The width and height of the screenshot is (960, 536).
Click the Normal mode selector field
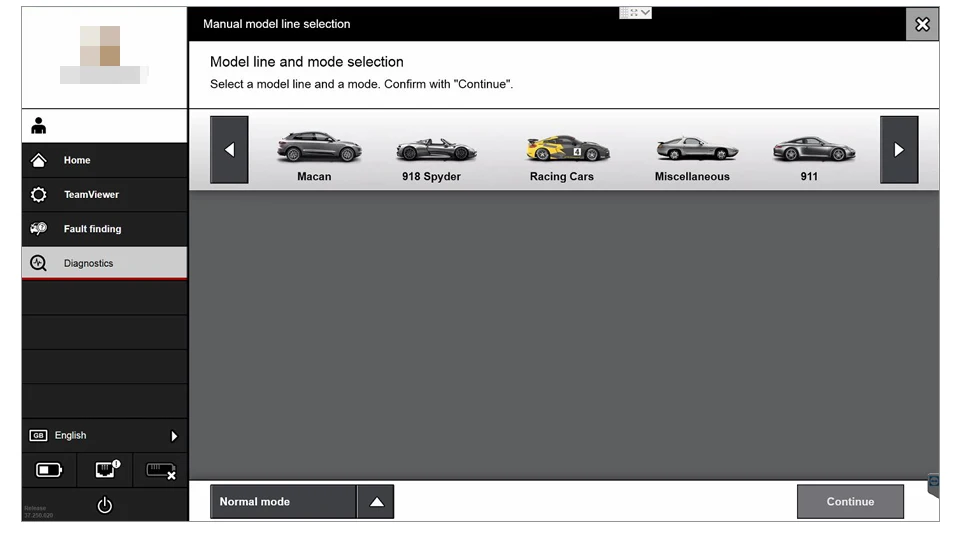[x=283, y=502]
